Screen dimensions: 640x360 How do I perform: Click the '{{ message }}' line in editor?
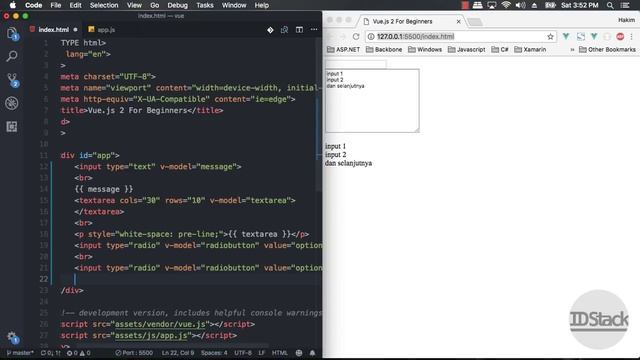click(104, 189)
